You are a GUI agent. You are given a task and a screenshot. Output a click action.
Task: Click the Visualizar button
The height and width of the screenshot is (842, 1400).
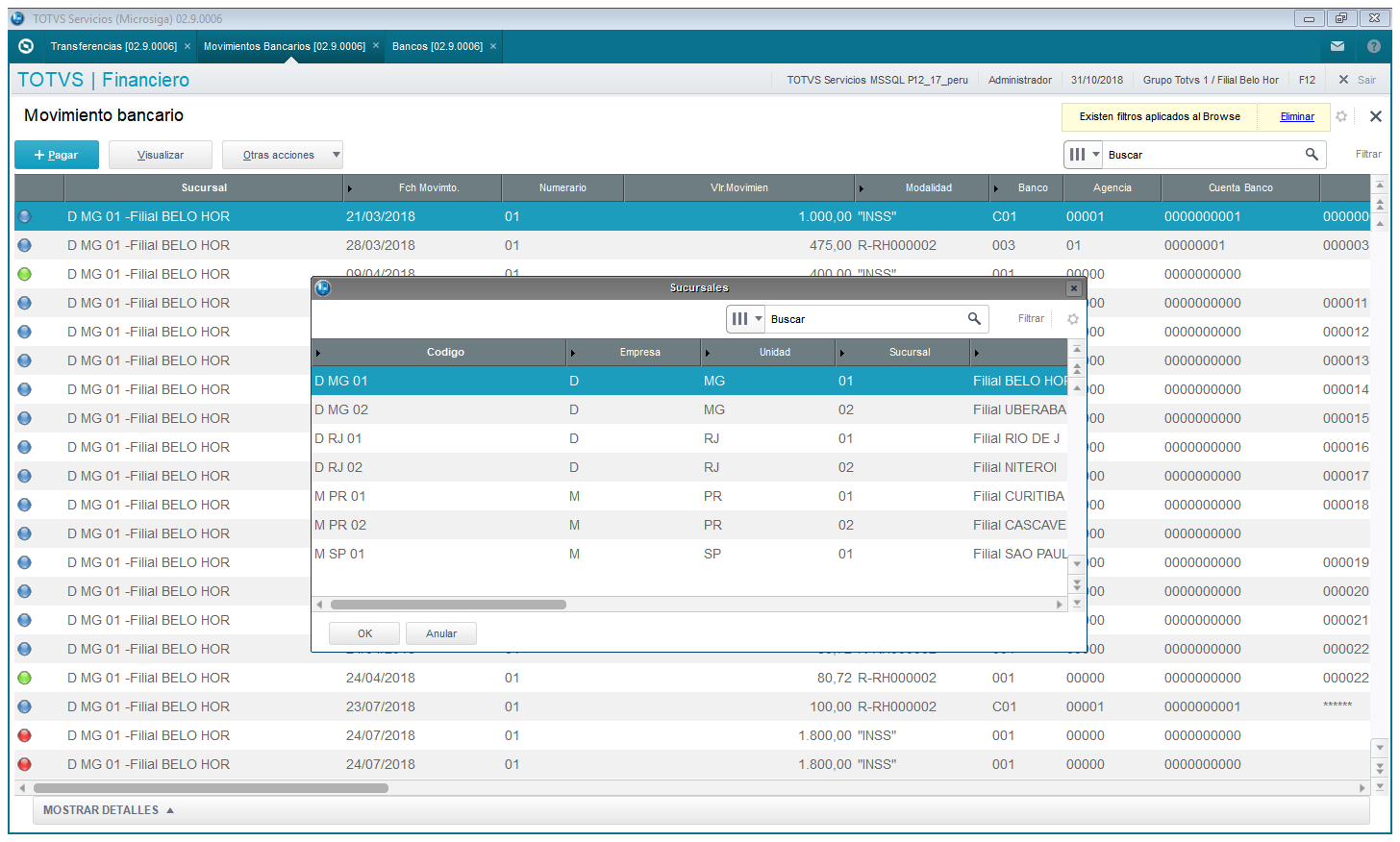(x=161, y=155)
